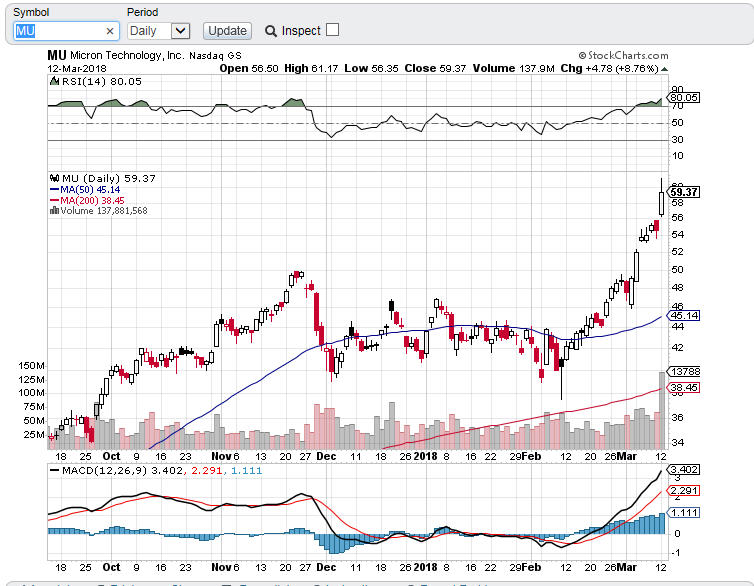Click the 80.05 RSI value tag
This screenshot has height=586, width=754.
[x=684, y=98]
